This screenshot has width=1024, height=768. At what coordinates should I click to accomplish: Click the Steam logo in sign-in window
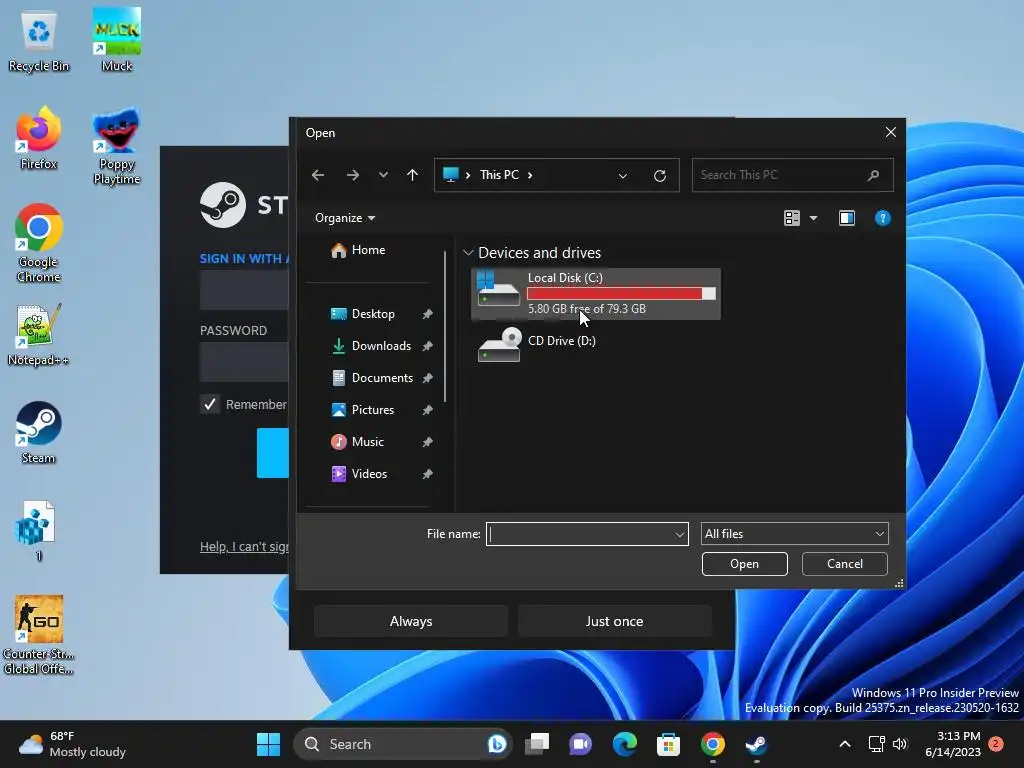tap(223, 205)
